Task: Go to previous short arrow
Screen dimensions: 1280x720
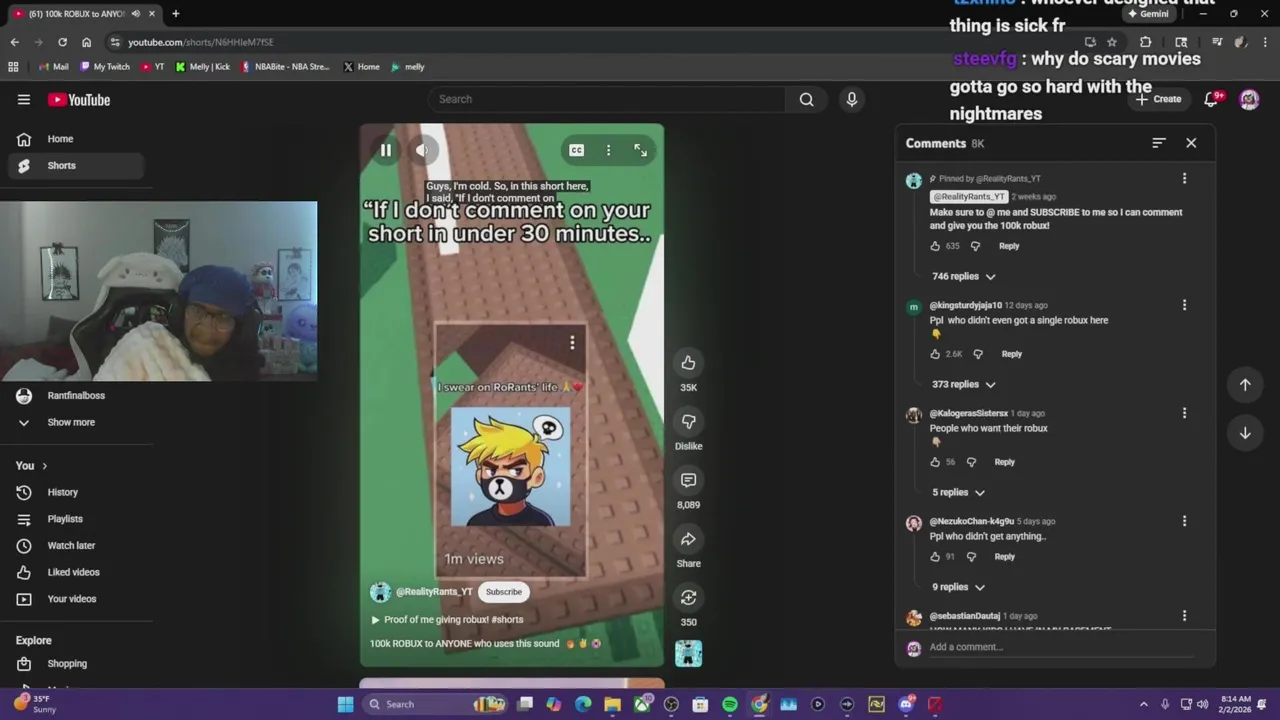Action: click(x=1245, y=385)
